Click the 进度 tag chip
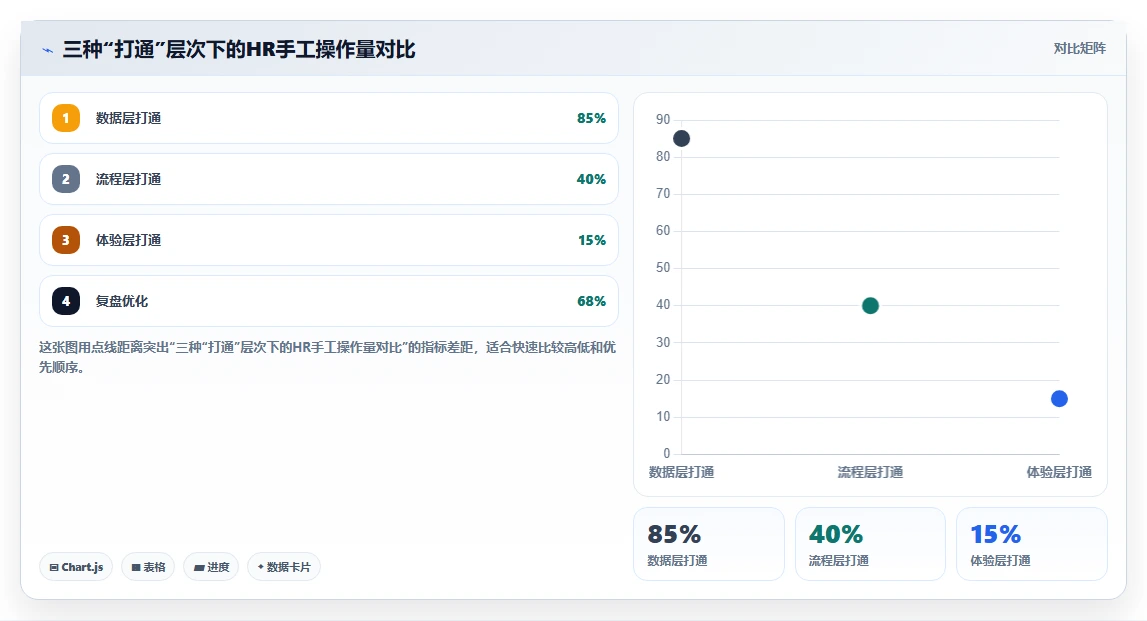Viewport: 1147px width, 621px height. (211, 567)
